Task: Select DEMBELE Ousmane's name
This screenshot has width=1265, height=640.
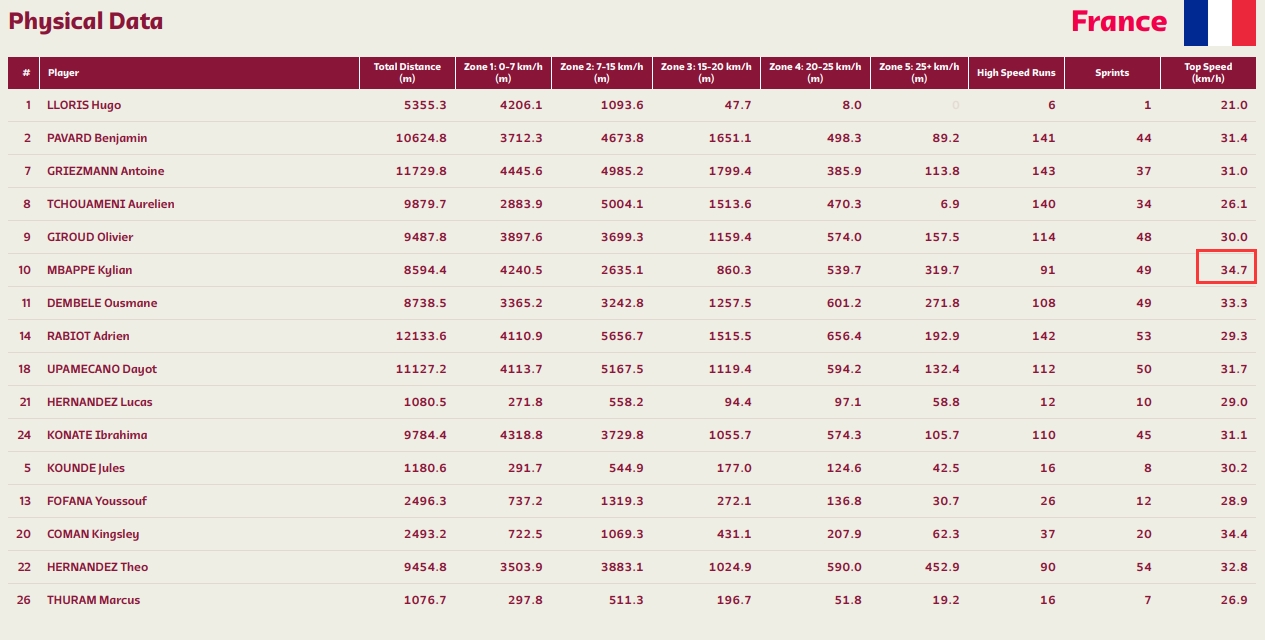Action: point(102,303)
